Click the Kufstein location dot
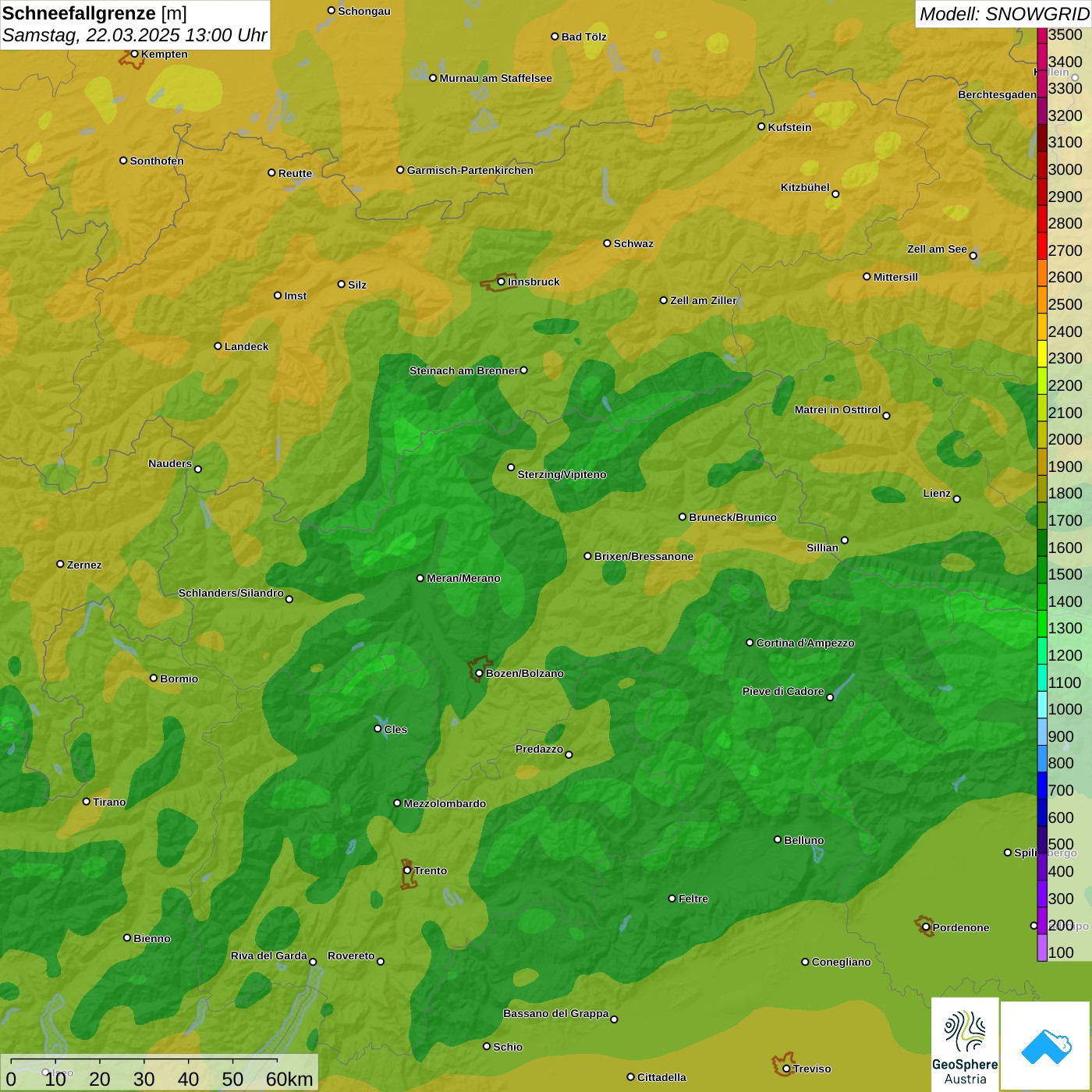 pos(761,126)
